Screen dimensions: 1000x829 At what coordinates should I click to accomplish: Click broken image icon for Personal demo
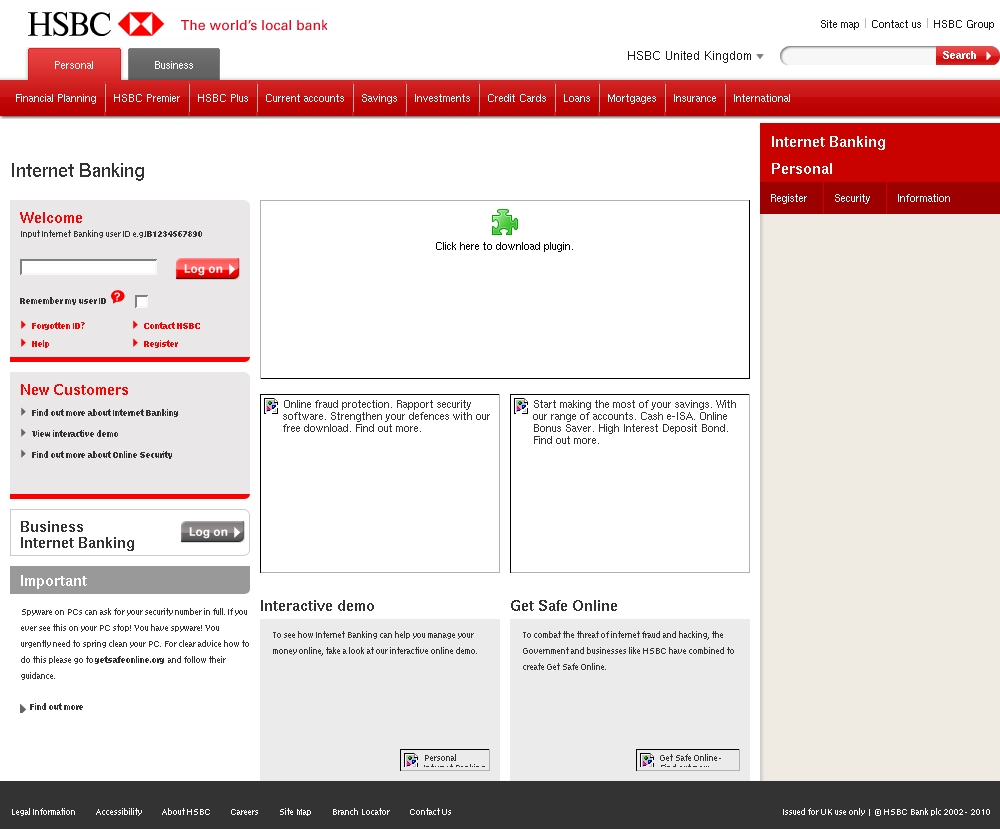coord(411,759)
